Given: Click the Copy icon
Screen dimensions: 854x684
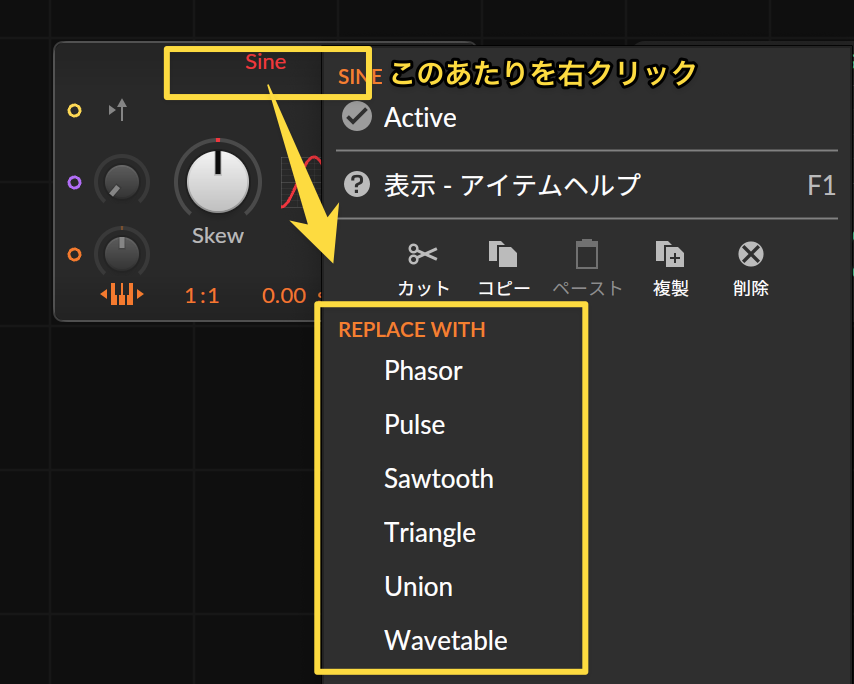Looking at the screenshot, I should 503,254.
